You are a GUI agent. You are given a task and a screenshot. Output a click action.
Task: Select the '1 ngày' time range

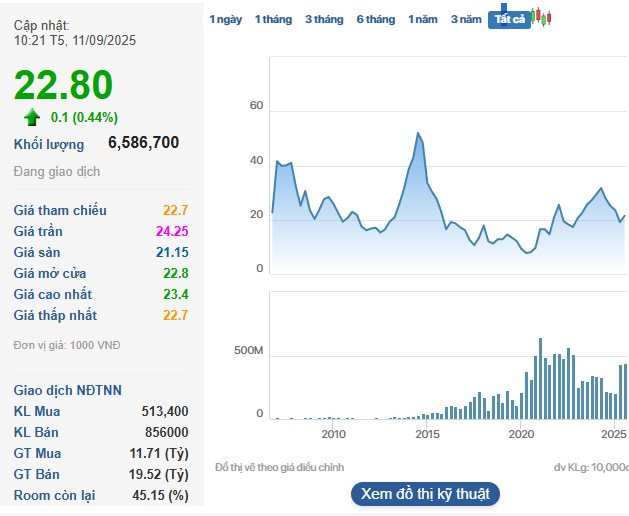click(x=225, y=20)
